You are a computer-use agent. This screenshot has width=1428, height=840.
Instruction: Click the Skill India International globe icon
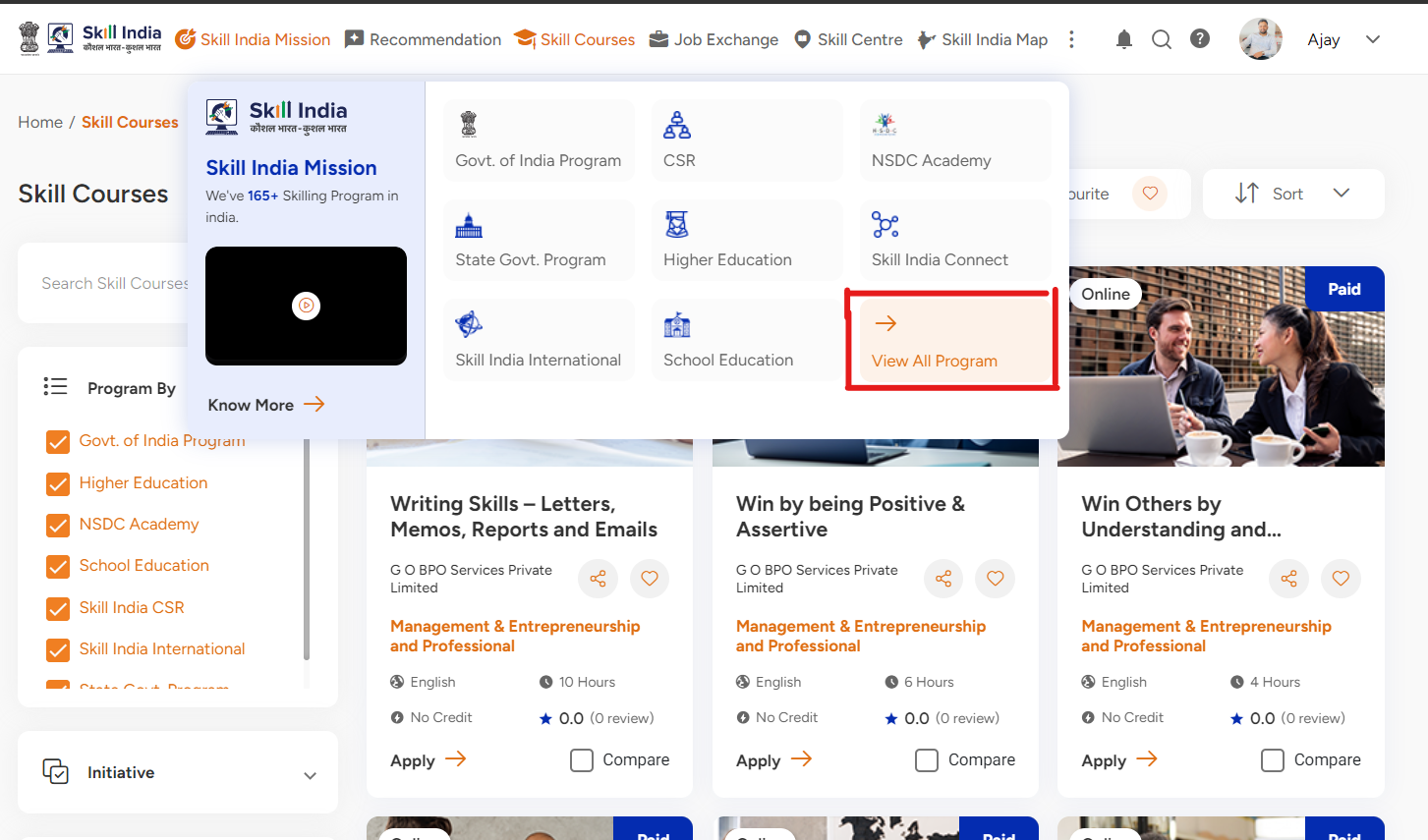[469, 324]
